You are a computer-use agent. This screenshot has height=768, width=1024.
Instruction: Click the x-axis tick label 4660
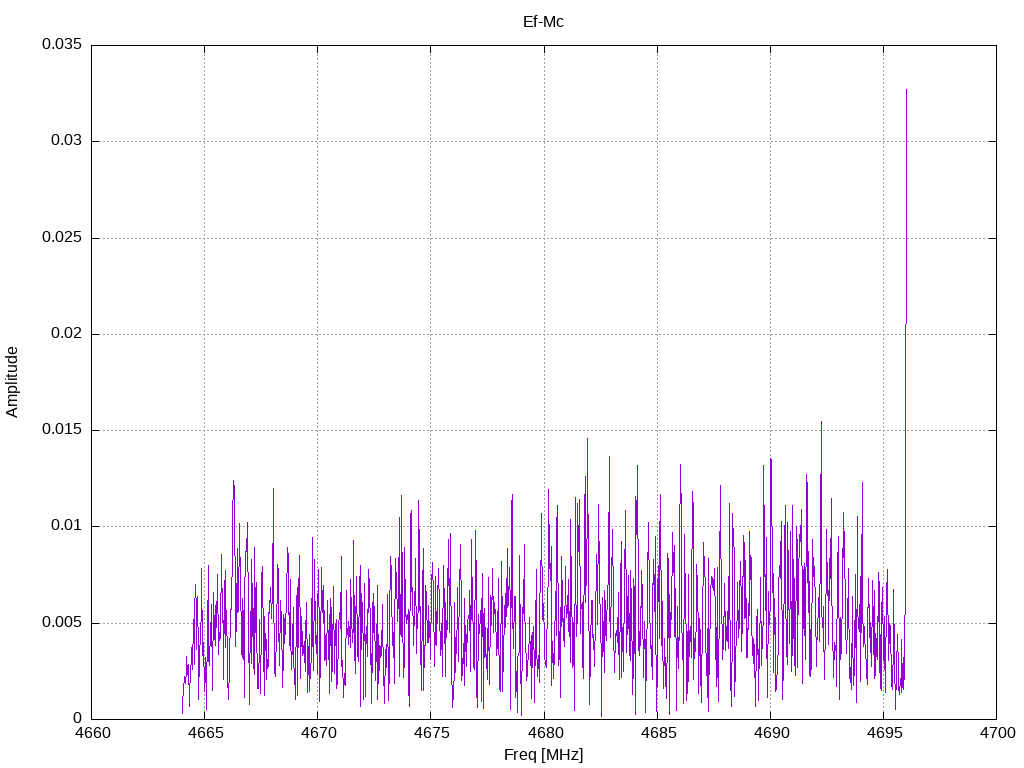(x=92, y=733)
